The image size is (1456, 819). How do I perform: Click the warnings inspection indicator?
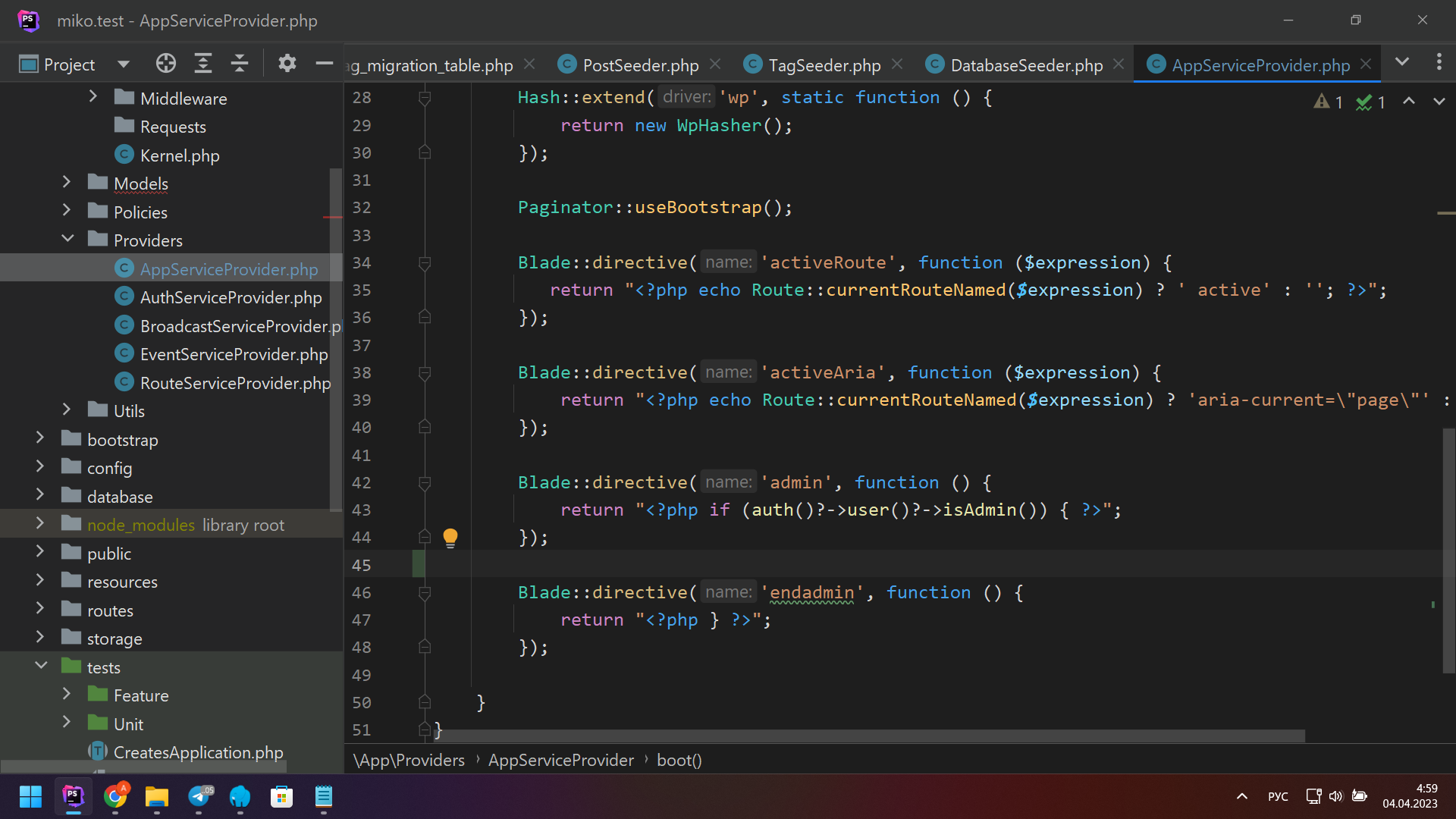click(x=1329, y=102)
